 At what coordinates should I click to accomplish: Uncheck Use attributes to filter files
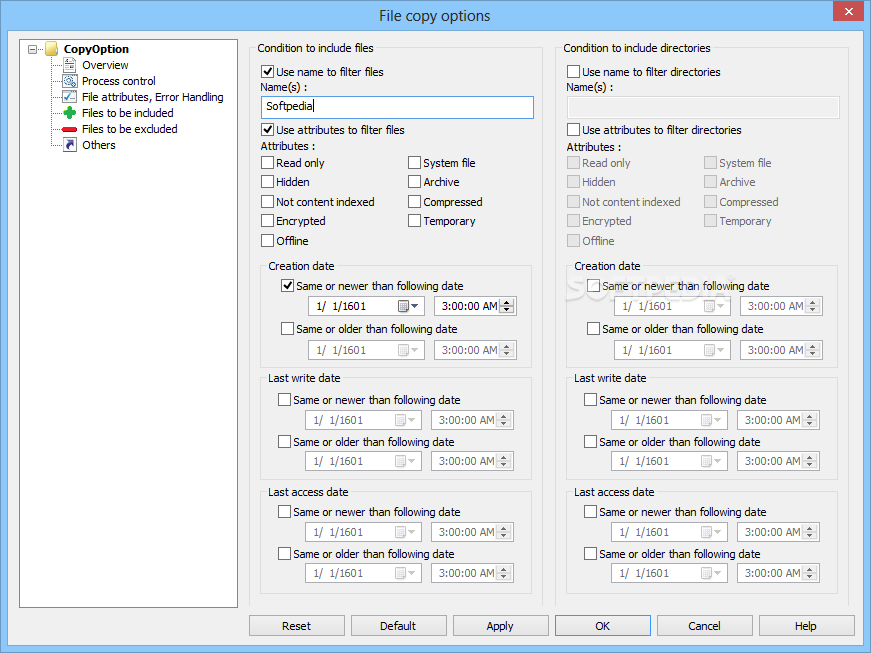(268, 130)
